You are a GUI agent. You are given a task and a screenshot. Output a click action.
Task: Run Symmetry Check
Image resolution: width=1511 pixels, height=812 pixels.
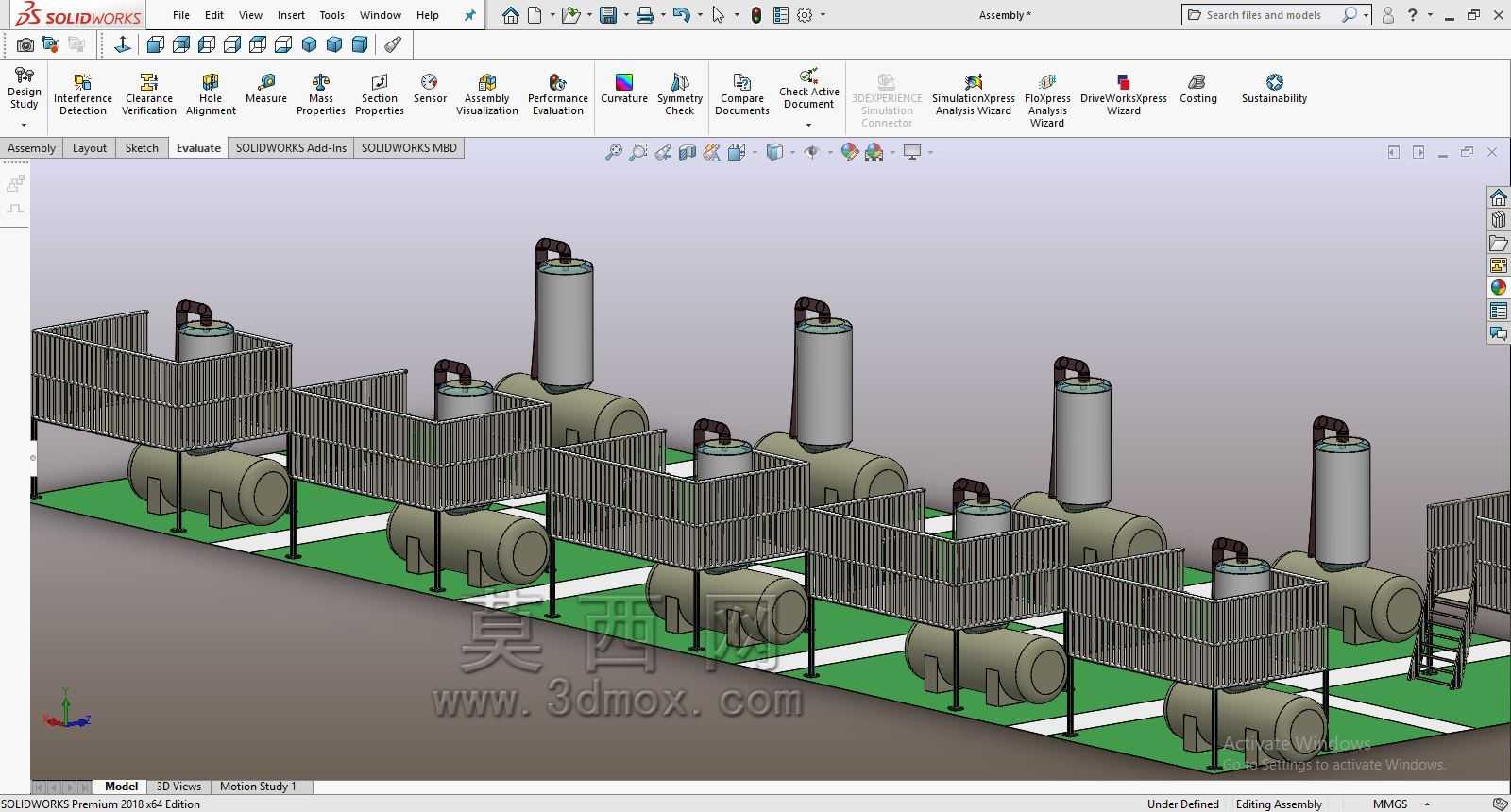coord(680,94)
